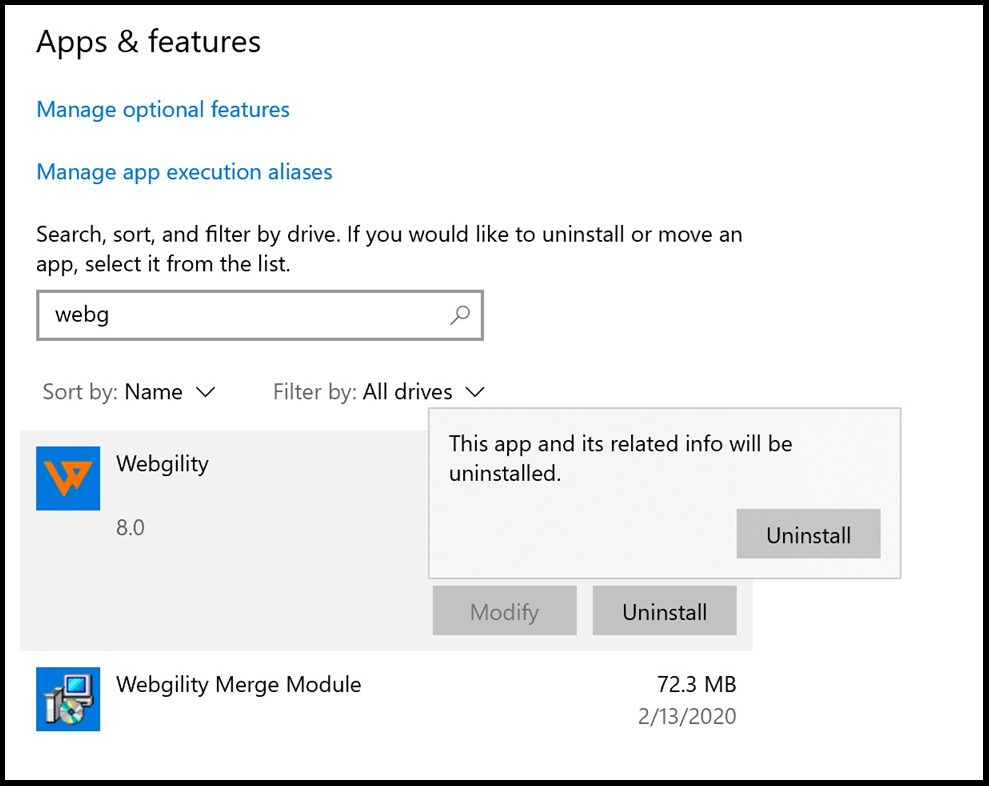Click the Webgility orange W app icon
989x786 pixels.
click(x=68, y=478)
